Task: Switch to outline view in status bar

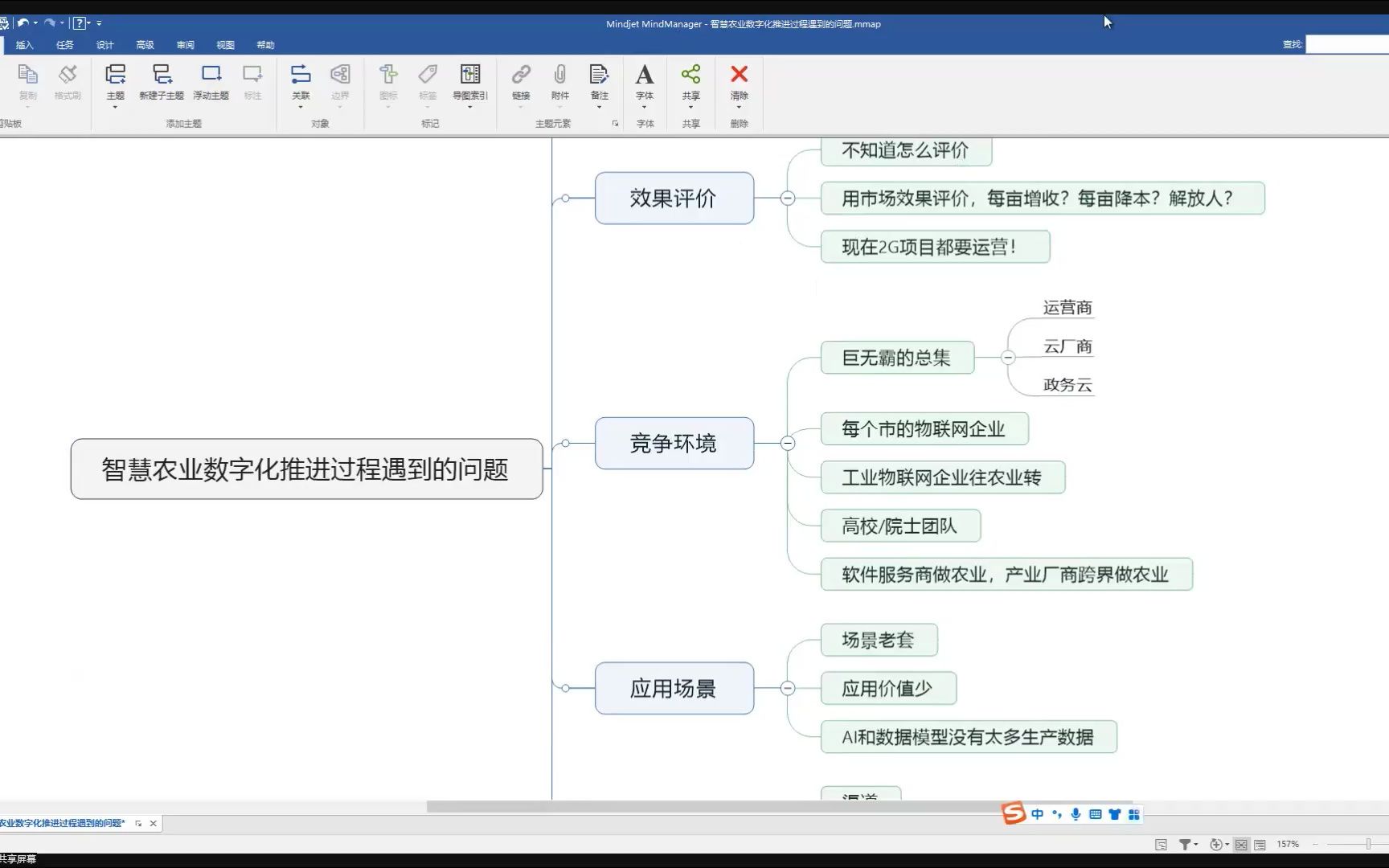Action: pyautogui.click(x=1260, y=844)
